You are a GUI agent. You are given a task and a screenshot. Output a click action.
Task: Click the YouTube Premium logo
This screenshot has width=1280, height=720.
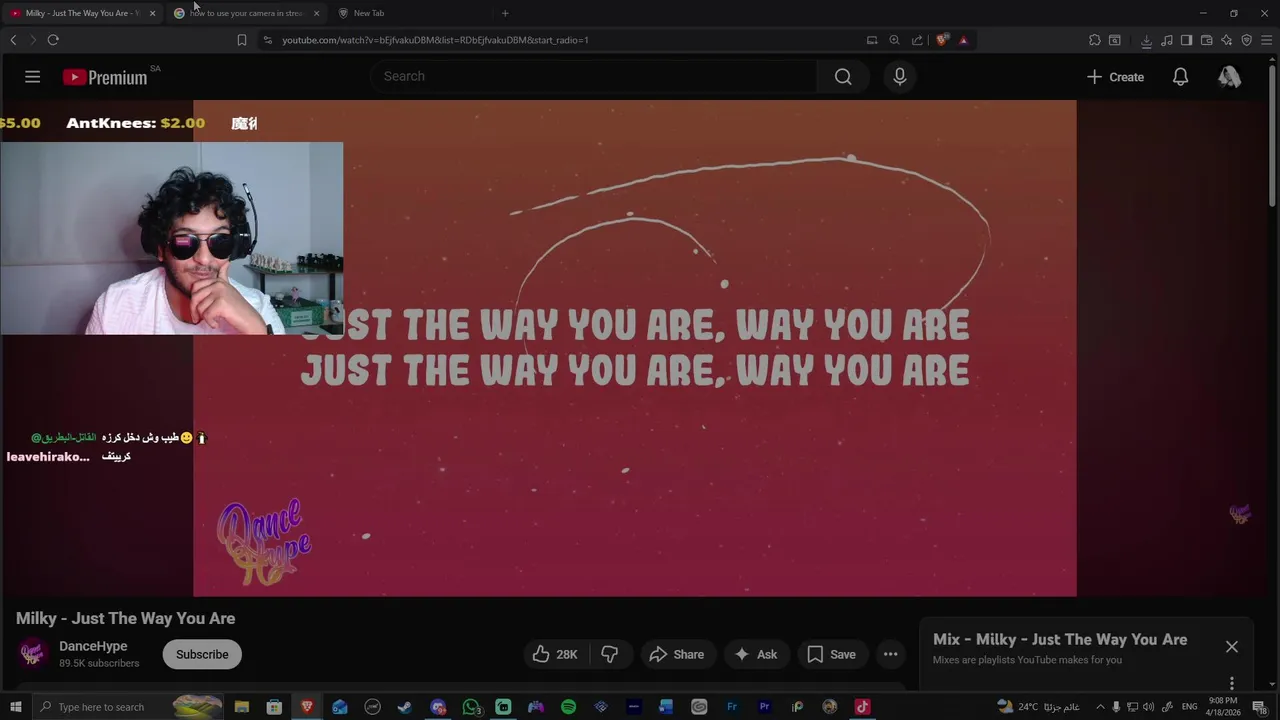(105, 77)
